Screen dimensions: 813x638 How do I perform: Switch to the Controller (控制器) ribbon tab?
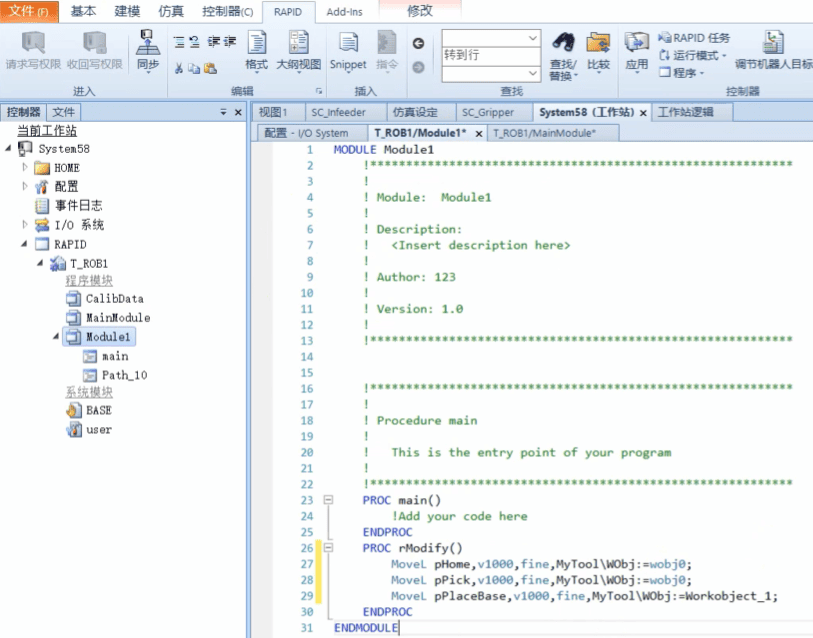[x=228, y=11]
